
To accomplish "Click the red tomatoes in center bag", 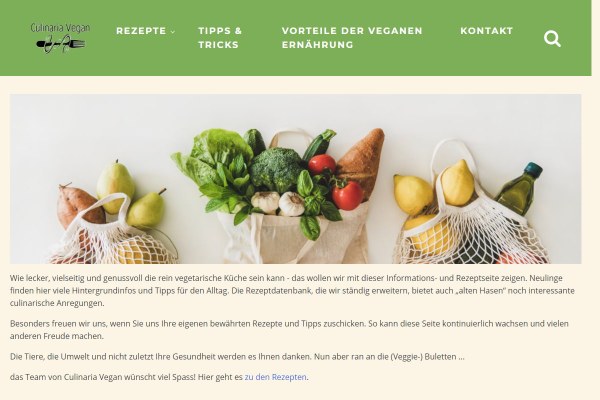I will pos(336,182).
